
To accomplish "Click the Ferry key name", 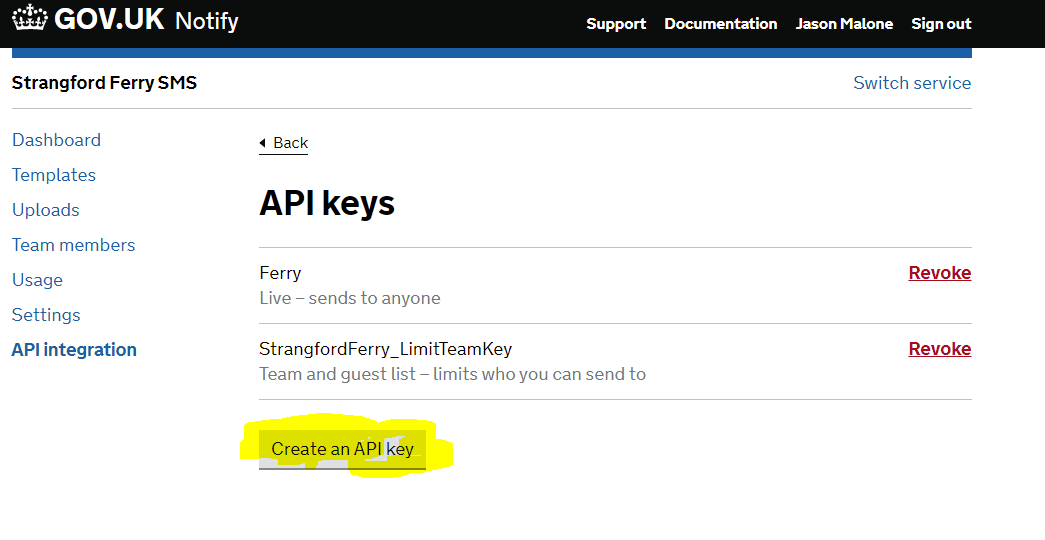I will click(281, 273).
